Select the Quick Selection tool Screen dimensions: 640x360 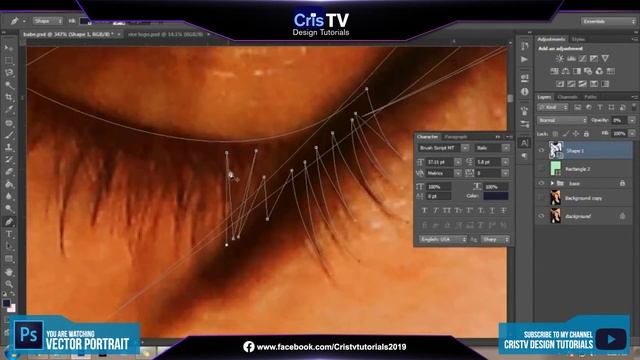click(9, 85)
